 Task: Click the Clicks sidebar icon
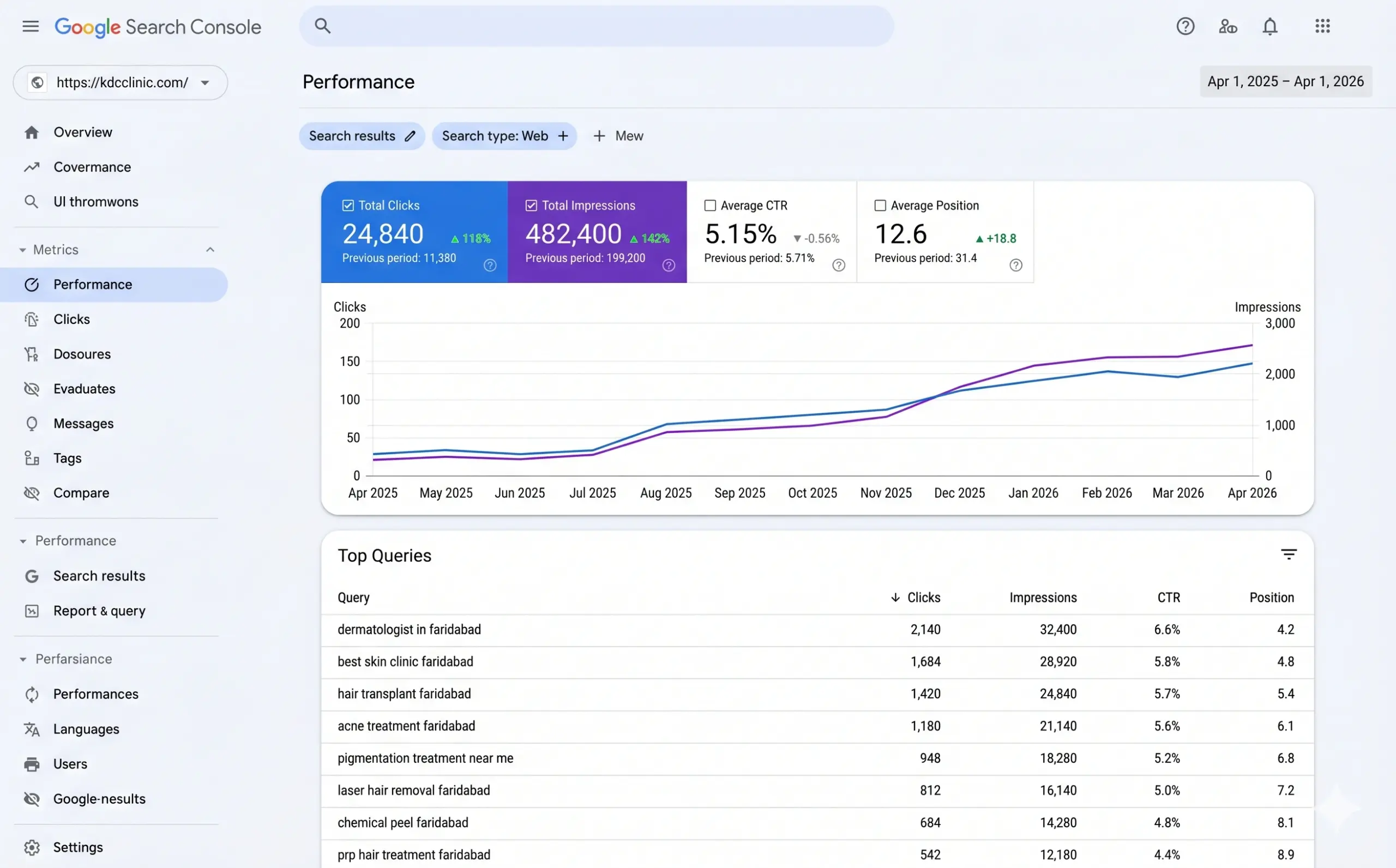point(32,319)
